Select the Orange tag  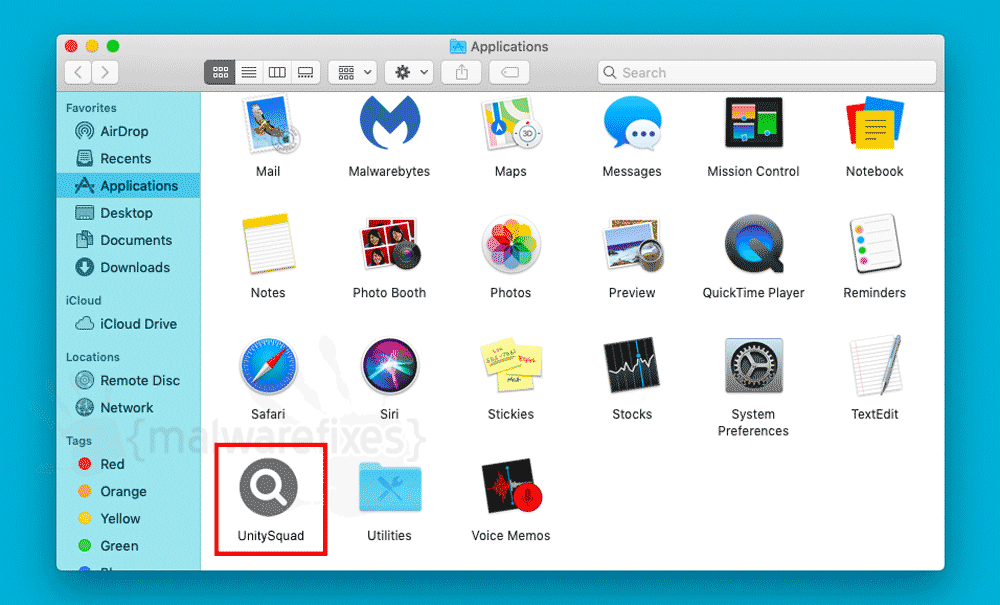tap(128, 492)
